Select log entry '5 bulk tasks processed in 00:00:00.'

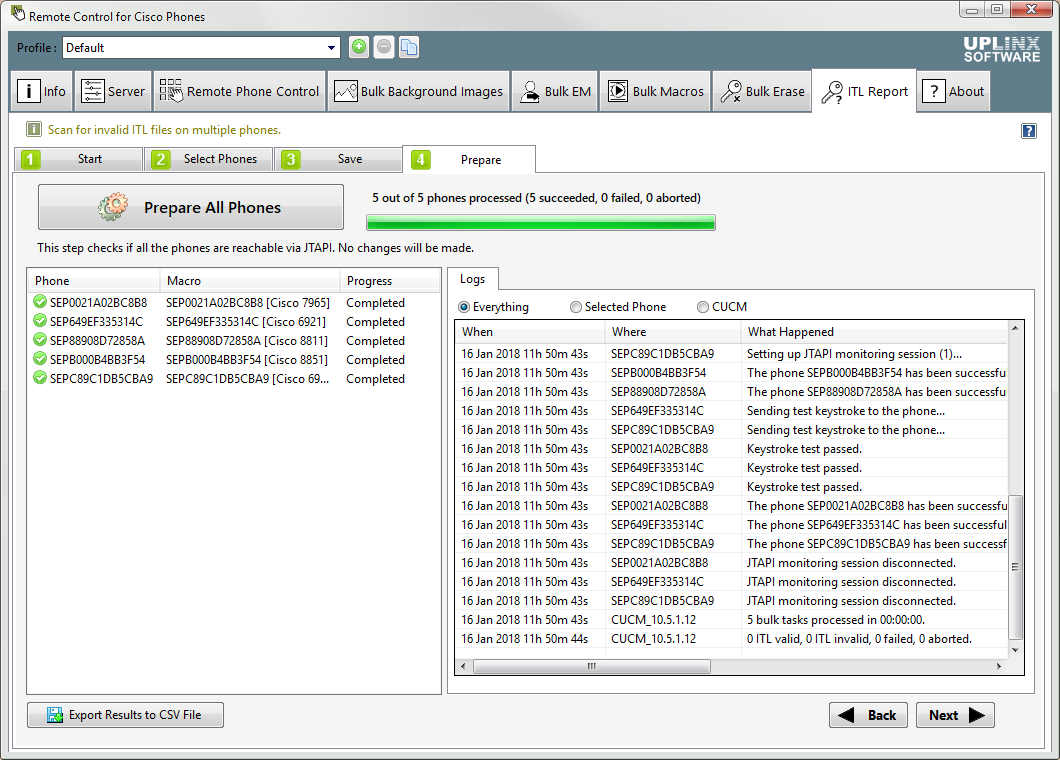click(x=836, y=620)
